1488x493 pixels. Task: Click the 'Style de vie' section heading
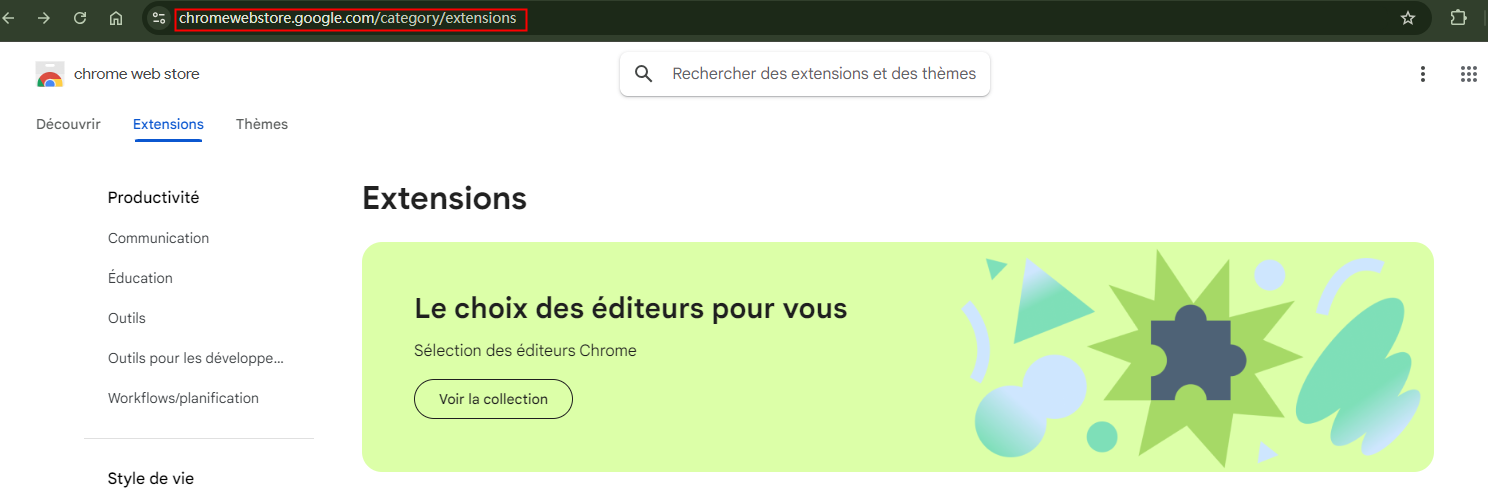click(151, 479)
